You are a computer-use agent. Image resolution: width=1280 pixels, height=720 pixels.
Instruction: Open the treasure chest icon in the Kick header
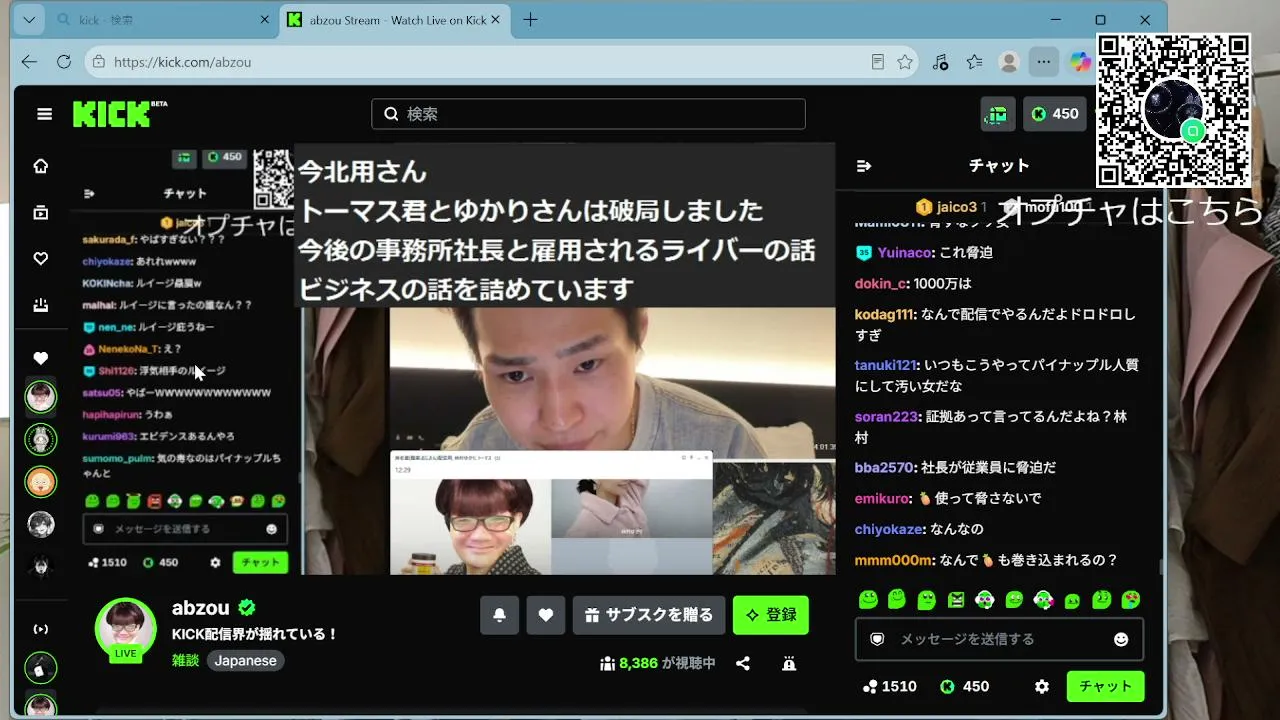tap(998, 114)
